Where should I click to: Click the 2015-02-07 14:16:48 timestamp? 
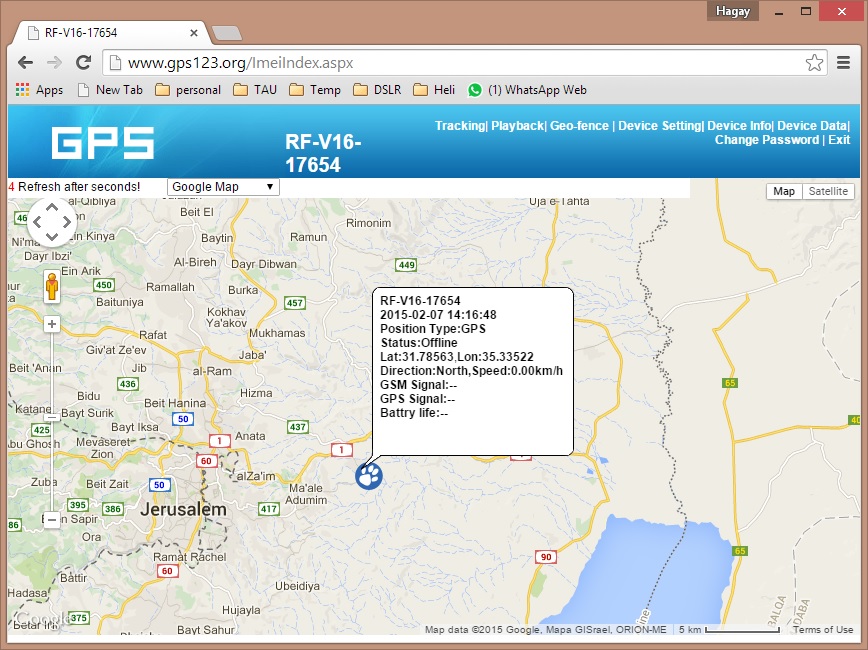(x=438, y=314)
